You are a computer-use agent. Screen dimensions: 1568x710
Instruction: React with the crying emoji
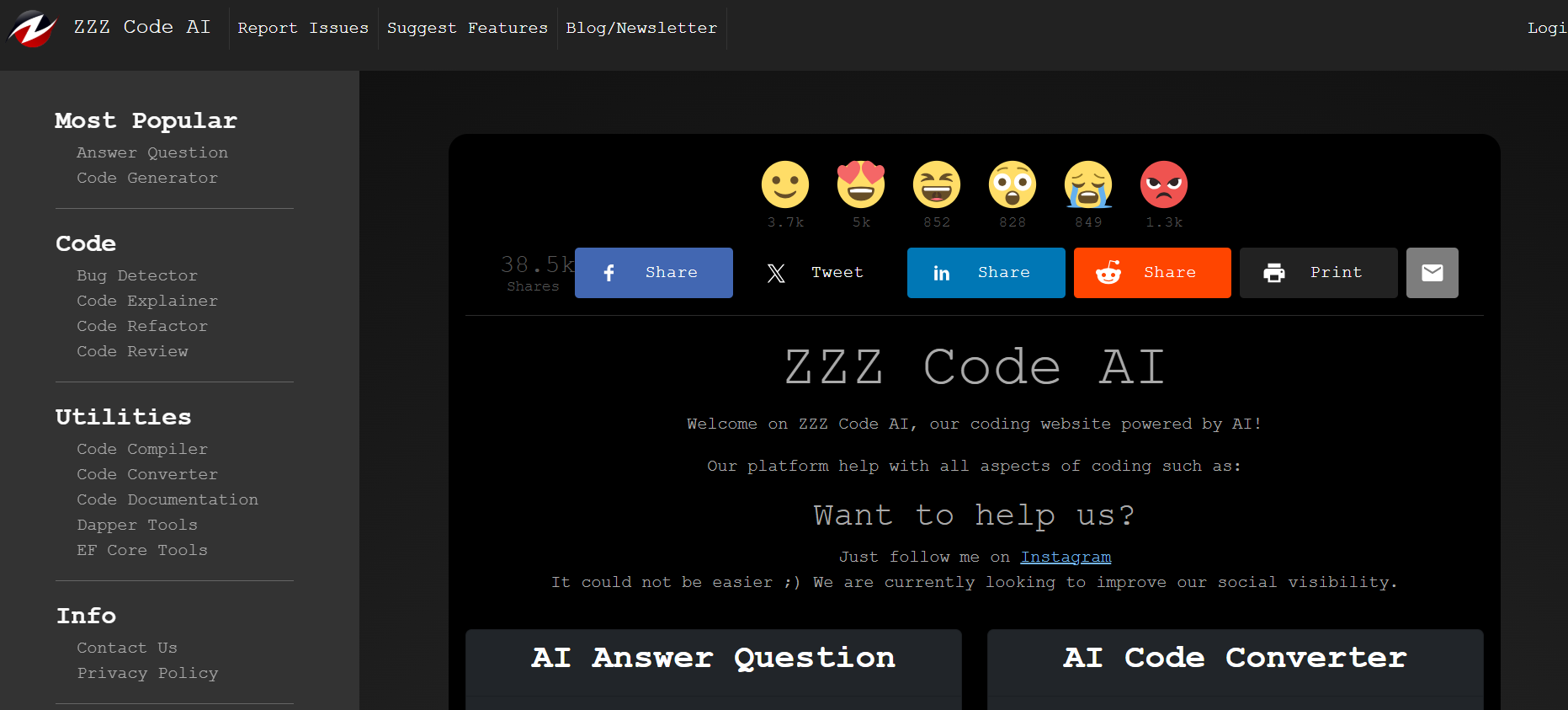click(1087, 184)
